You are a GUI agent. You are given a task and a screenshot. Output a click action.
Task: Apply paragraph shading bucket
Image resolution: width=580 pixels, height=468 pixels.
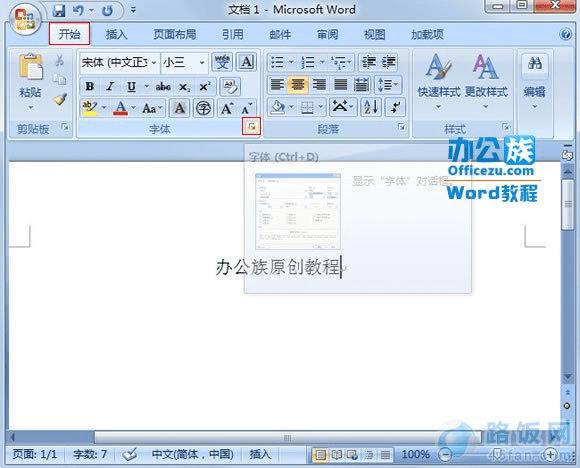coord(277,107)
